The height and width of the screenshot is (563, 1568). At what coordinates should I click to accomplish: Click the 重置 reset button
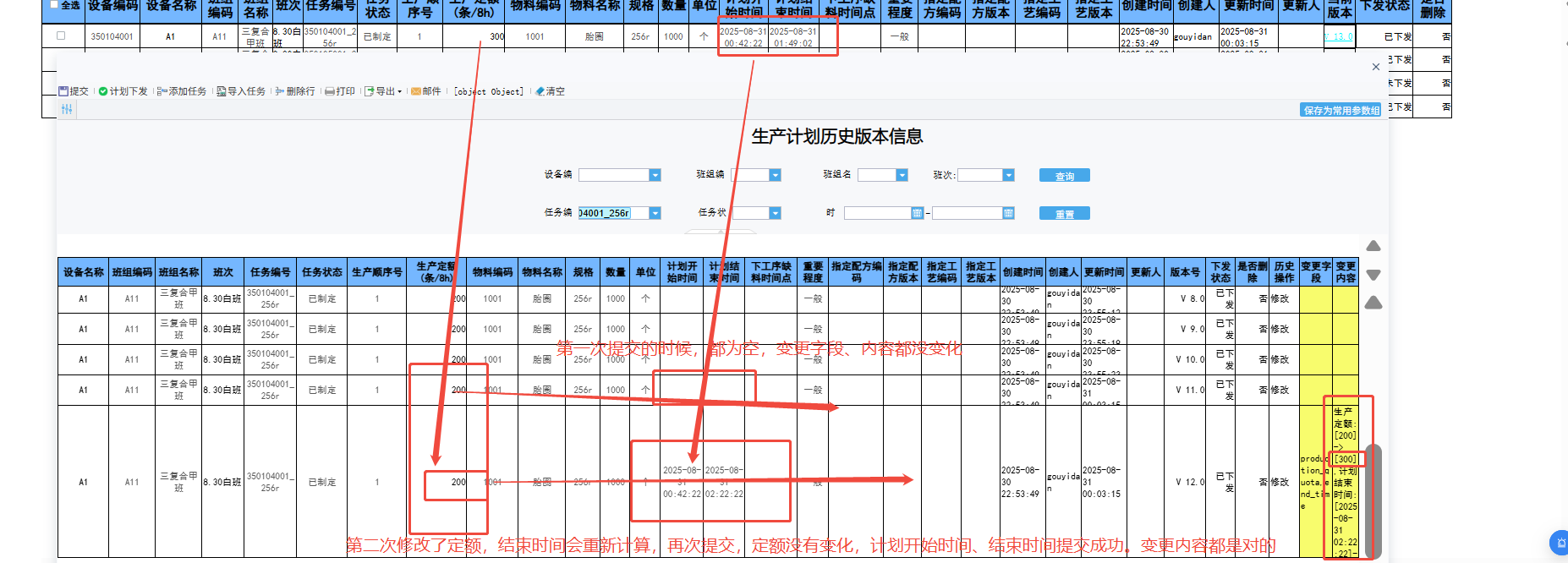[x=1064, y=213]
